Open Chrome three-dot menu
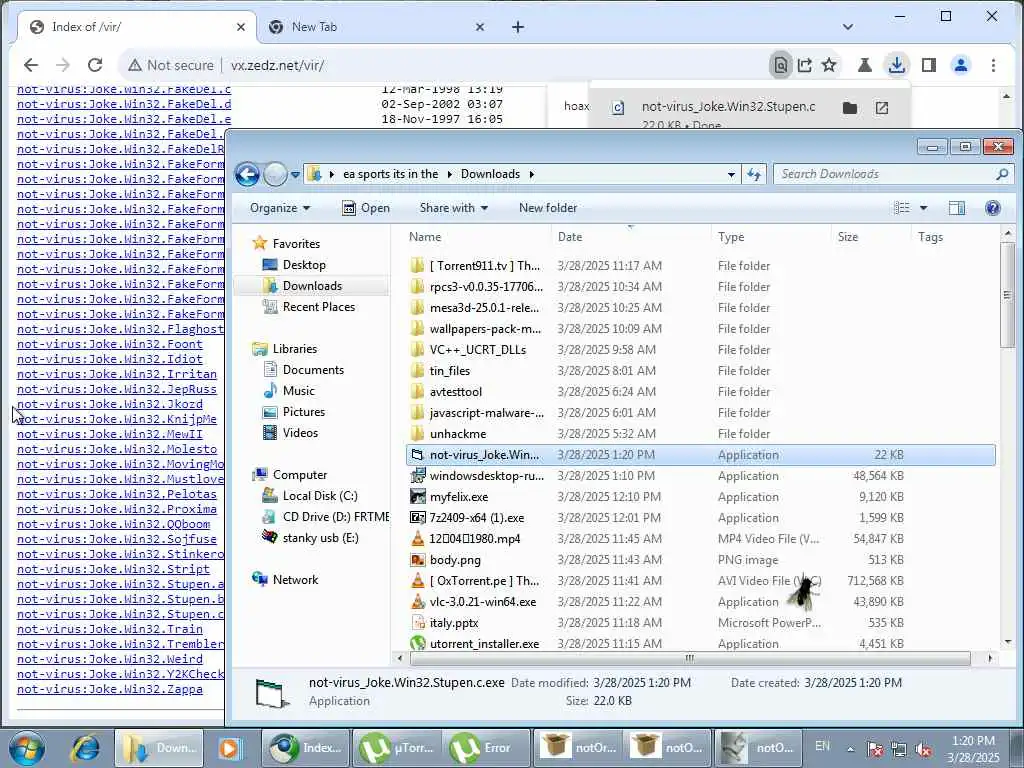1024x768 pixels. [x=993, y=65]
